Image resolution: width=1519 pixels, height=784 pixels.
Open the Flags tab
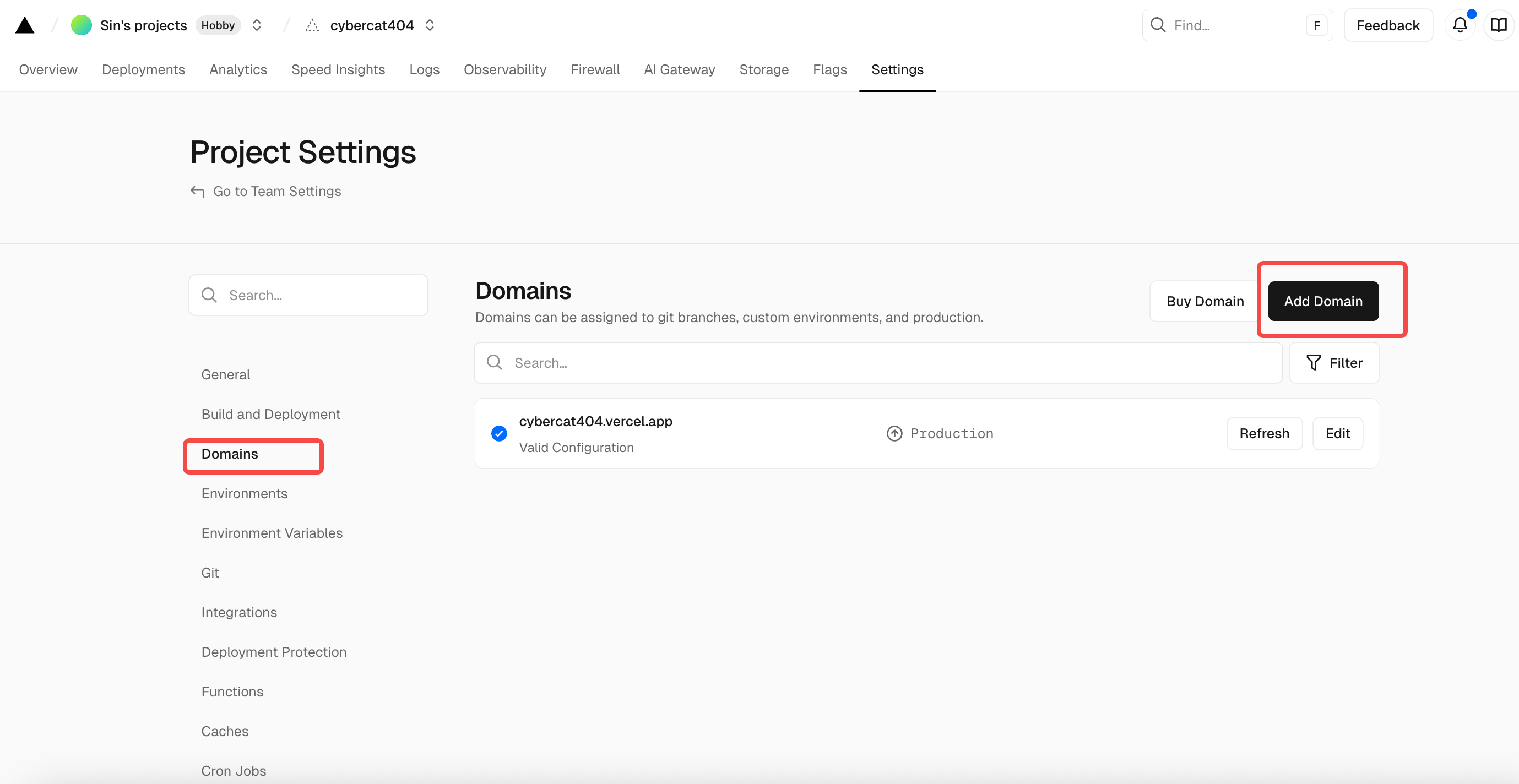(829, 69)
